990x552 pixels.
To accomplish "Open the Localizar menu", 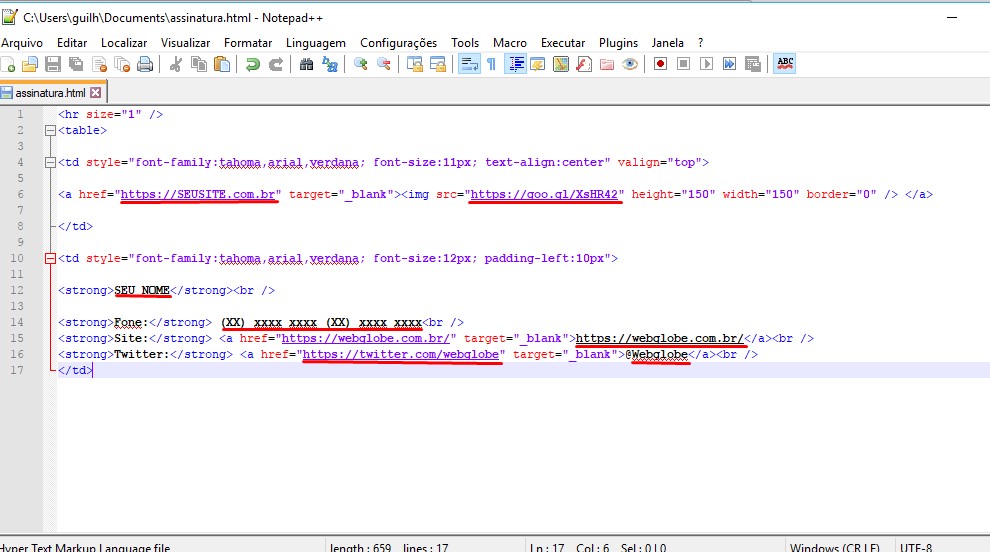I will pyautogui.click(x=124, y=43).
